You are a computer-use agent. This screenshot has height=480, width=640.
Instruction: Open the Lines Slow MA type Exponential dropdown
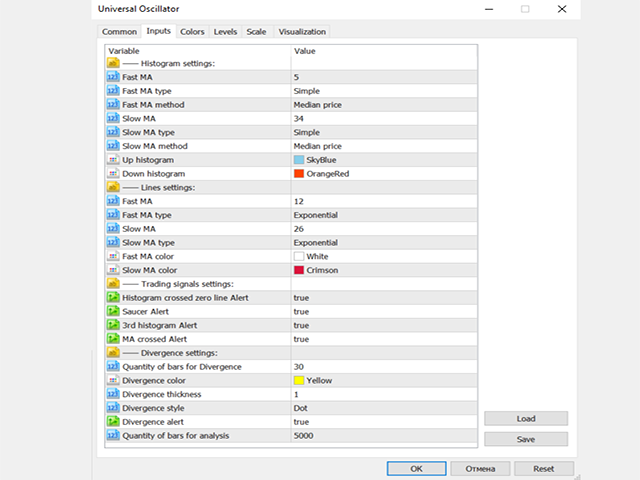(x=380, y=243)
